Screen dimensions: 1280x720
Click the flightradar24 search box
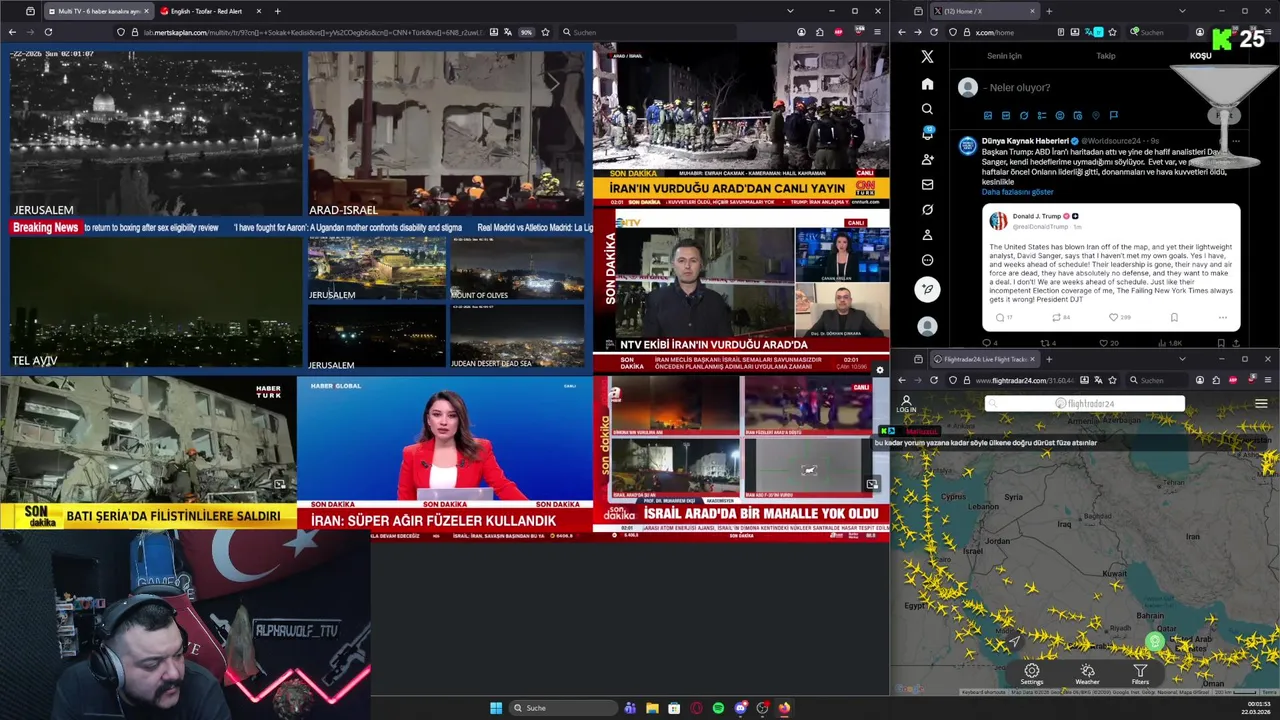(1085, 404)
